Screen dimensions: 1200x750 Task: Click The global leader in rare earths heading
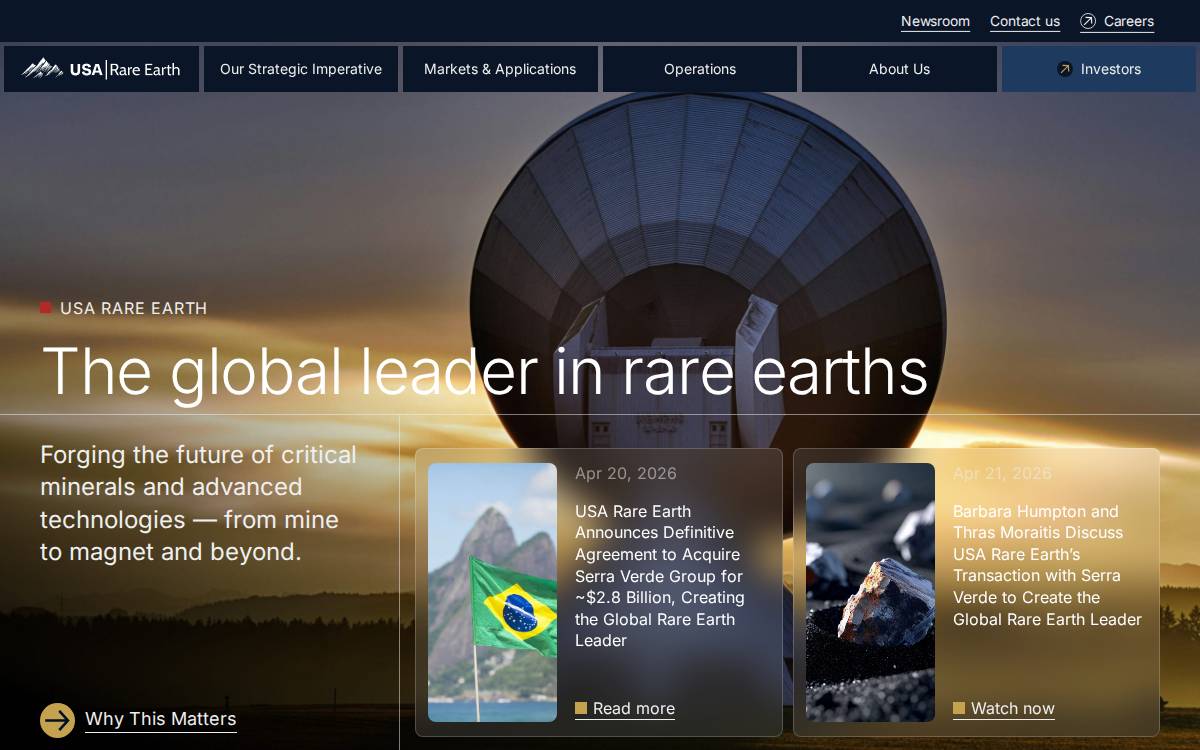[485, 371]
